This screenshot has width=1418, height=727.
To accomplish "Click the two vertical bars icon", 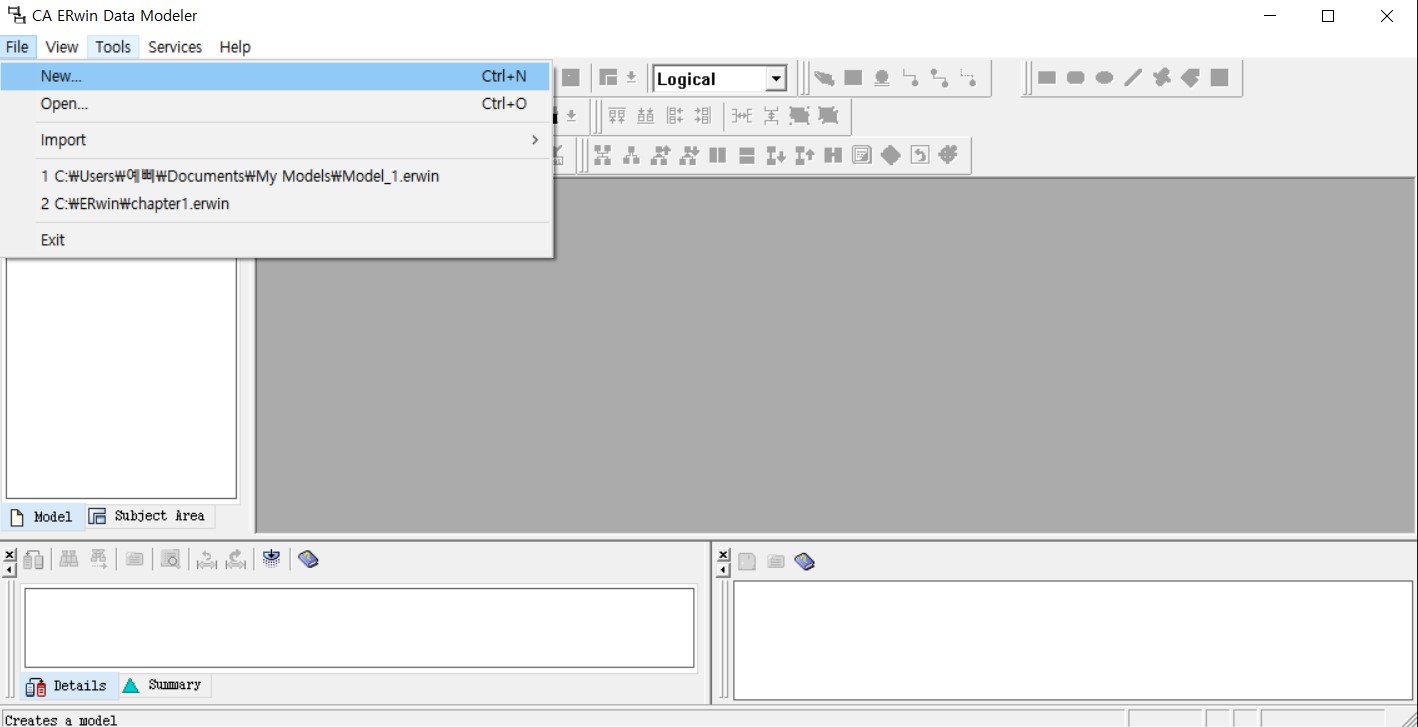I will [717, 155].
